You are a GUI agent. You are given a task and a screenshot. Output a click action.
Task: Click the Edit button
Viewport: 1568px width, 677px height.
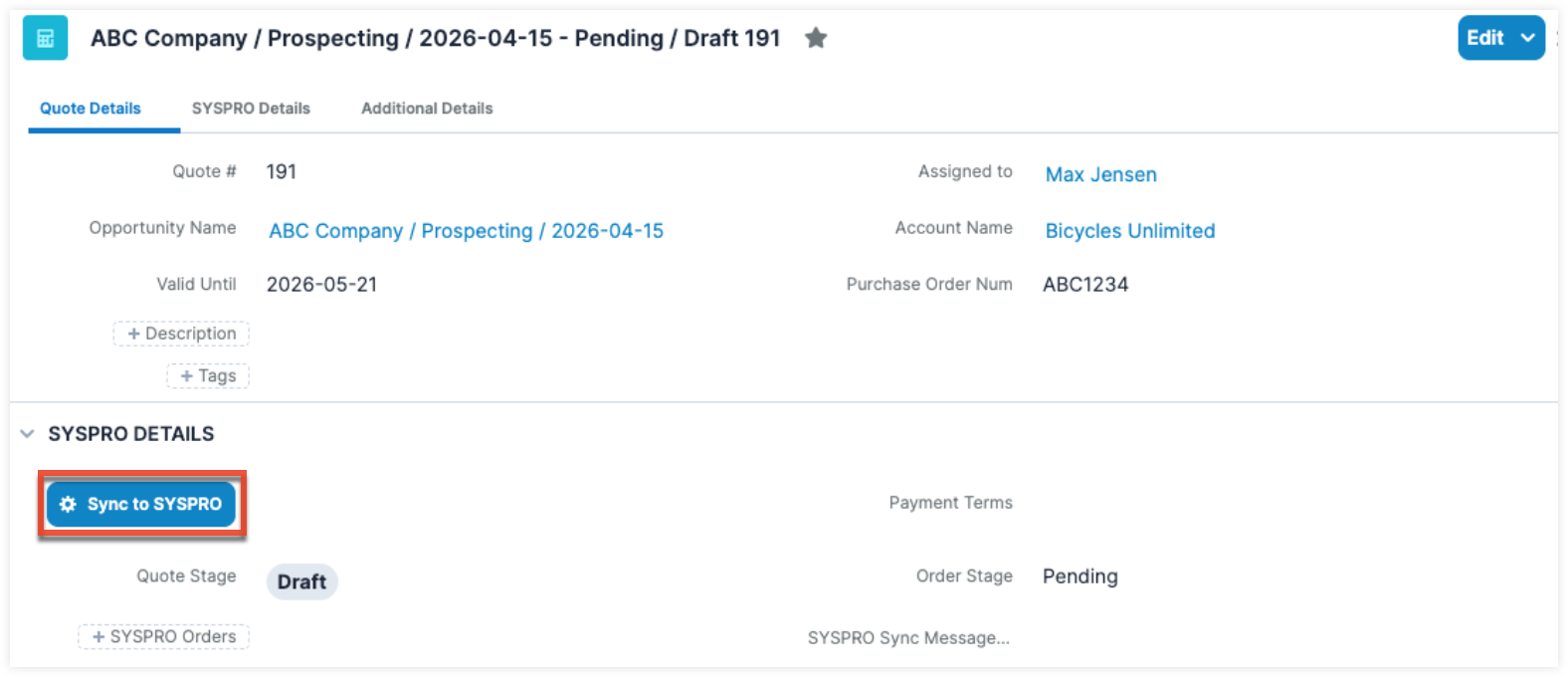click(1484, 38)
